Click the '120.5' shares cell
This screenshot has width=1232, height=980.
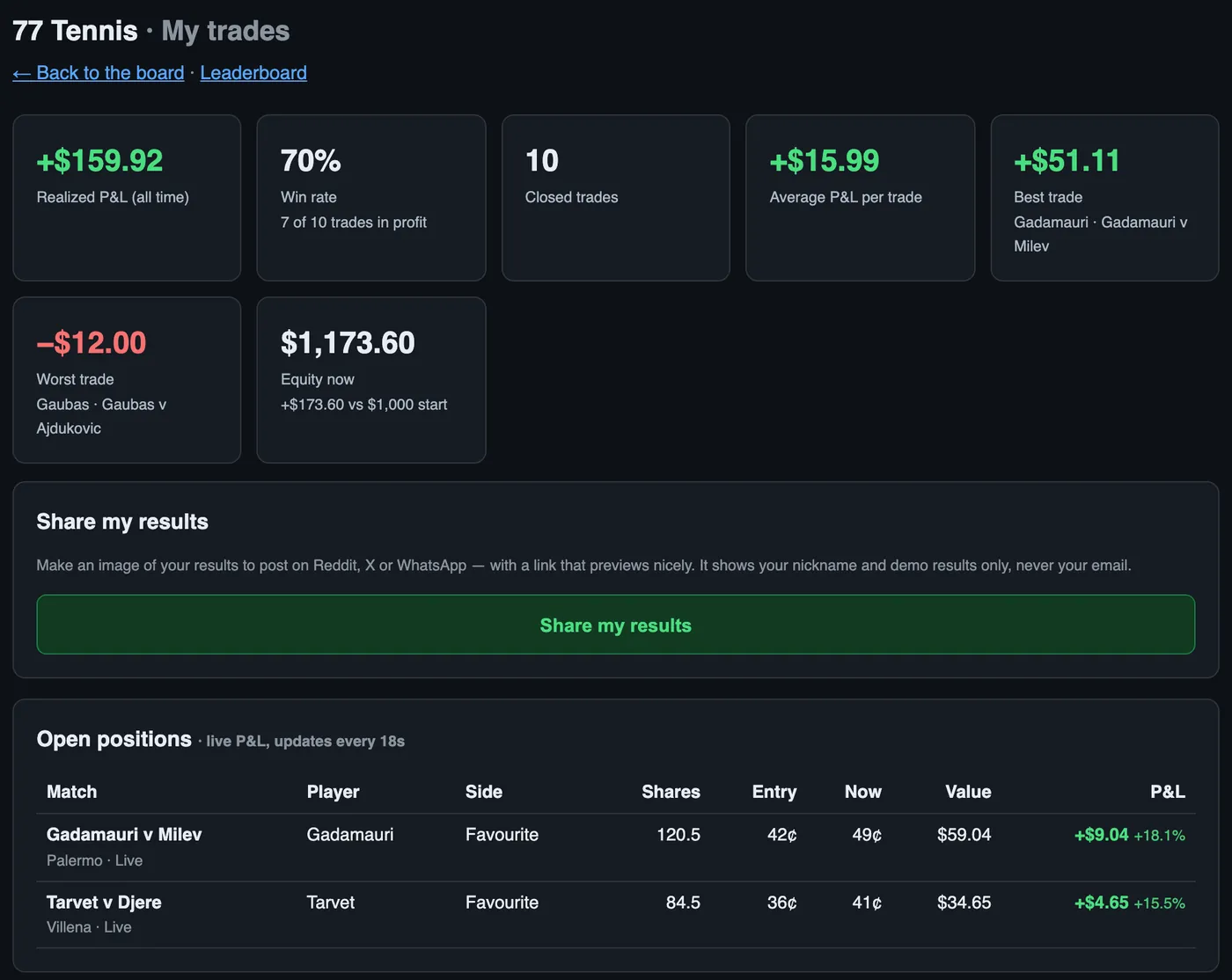point(678,834)
